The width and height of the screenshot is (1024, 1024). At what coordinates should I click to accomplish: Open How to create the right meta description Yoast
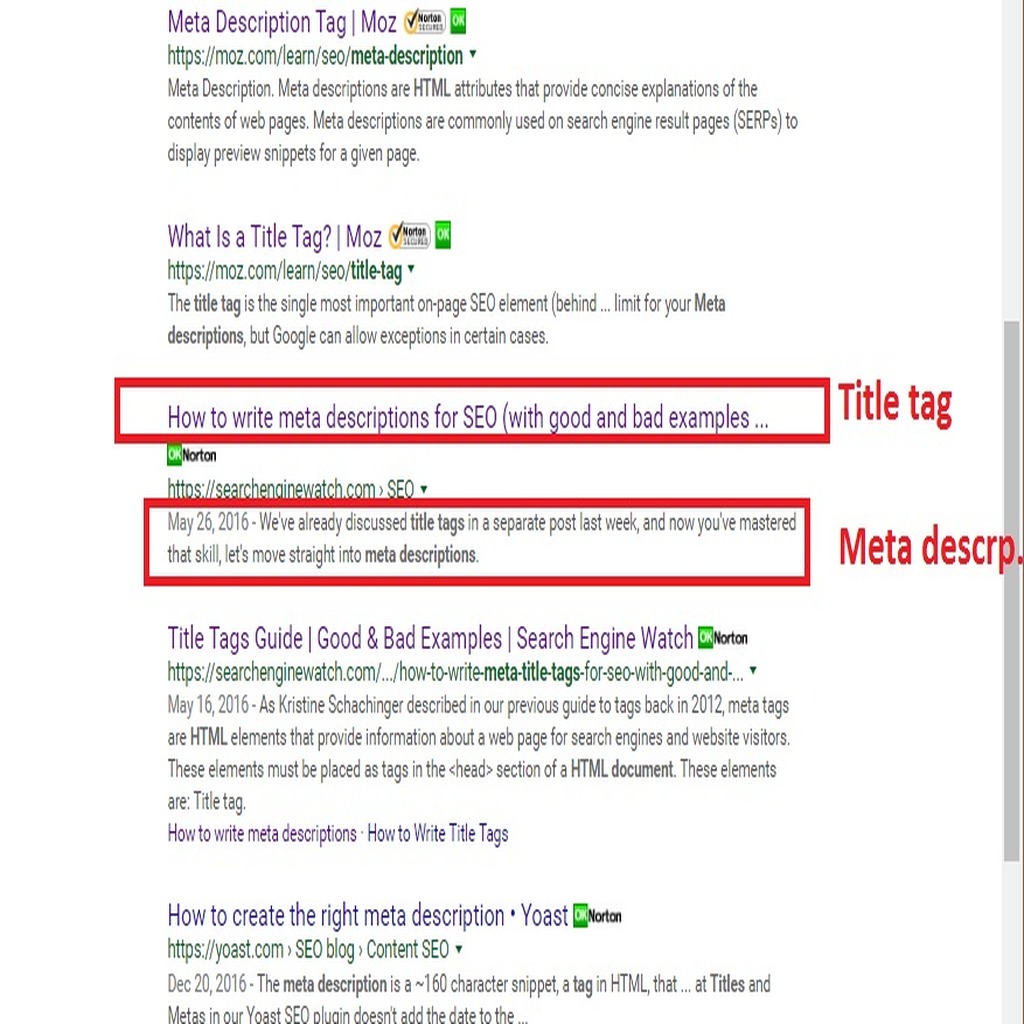(368, 916)
